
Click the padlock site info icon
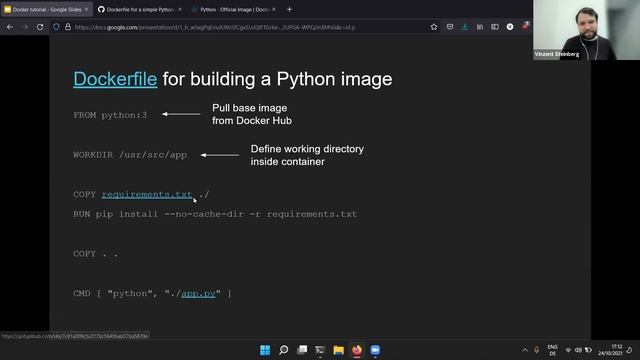pos(68,27)
